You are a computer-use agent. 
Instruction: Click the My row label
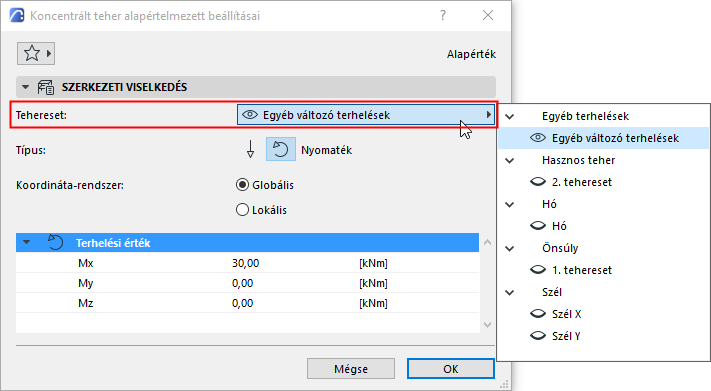click(x=86, y=283)
